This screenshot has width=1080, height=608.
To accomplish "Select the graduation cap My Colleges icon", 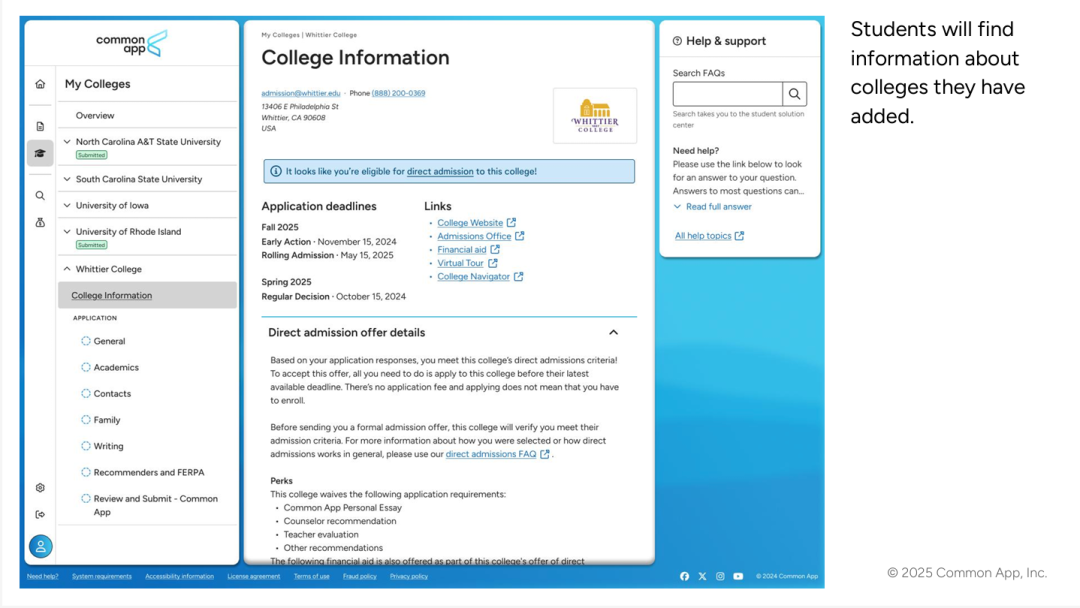I will click(x=40, y=153).
